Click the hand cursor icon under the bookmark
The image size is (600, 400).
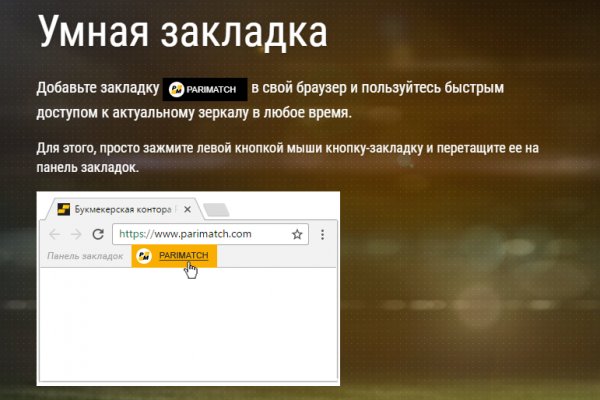point(191,271)
